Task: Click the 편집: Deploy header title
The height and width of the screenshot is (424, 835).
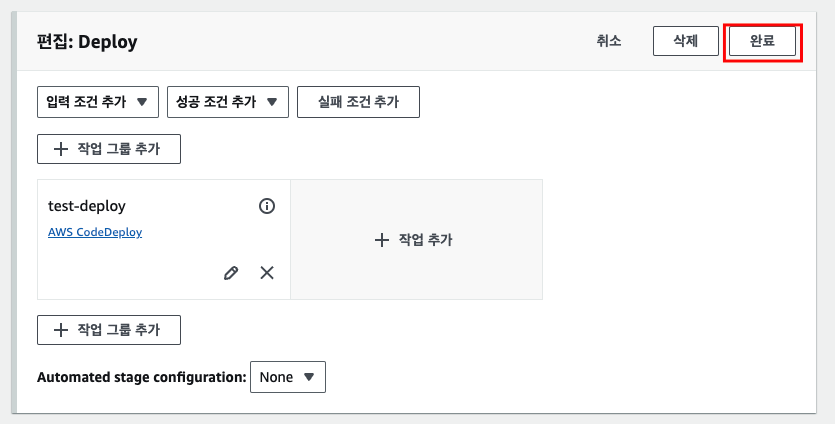Action: pyautogui.click(x=87, y=42)
